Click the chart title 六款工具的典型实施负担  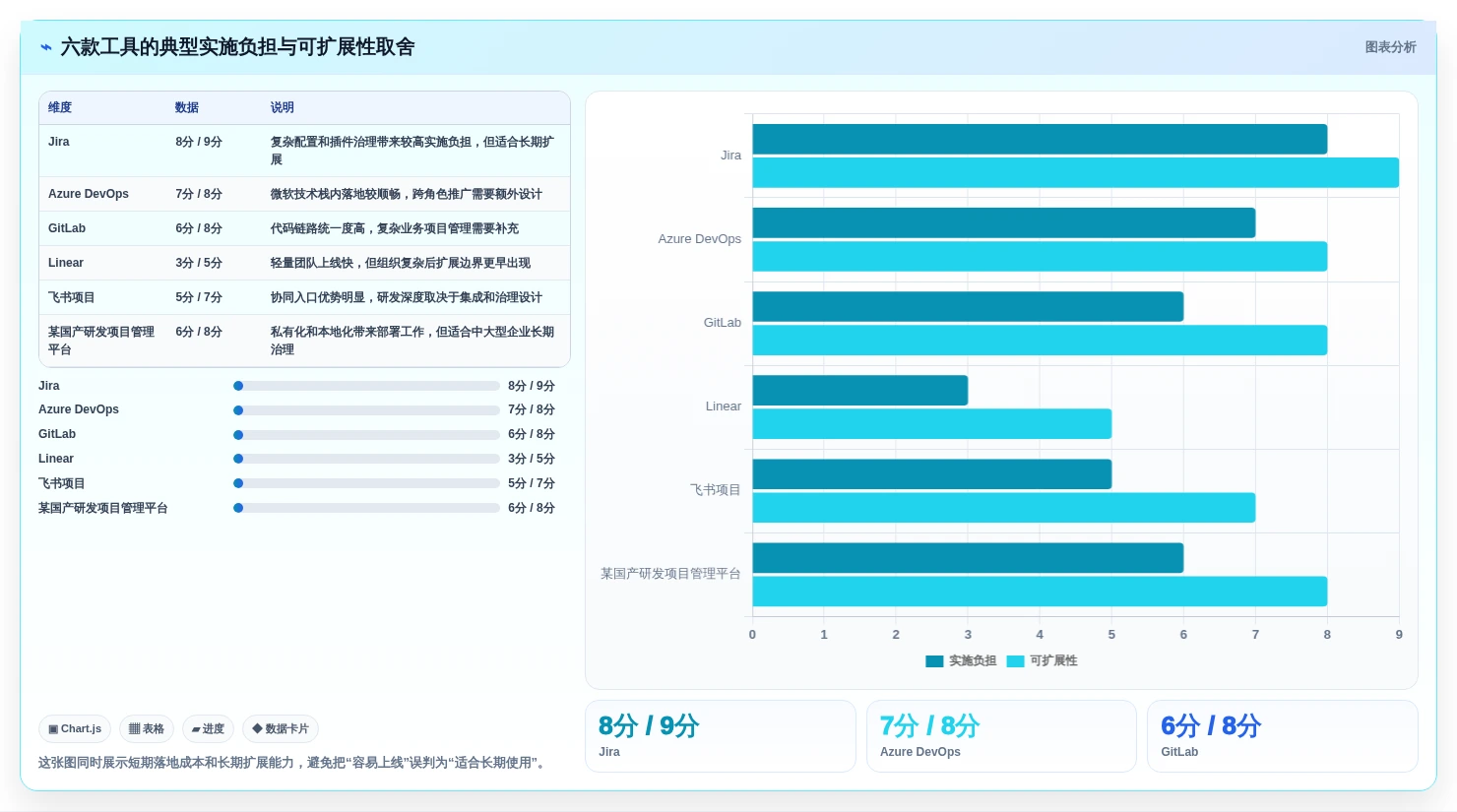tap(237, 47)
